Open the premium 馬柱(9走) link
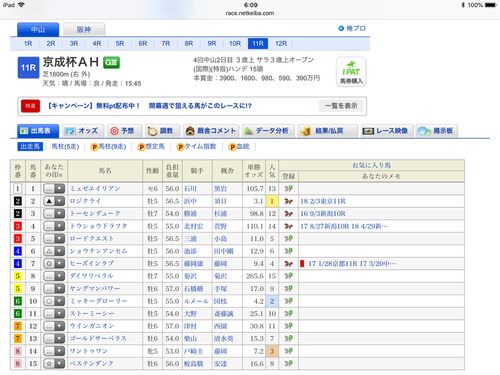500x375 pixels. tap(108, 147)
